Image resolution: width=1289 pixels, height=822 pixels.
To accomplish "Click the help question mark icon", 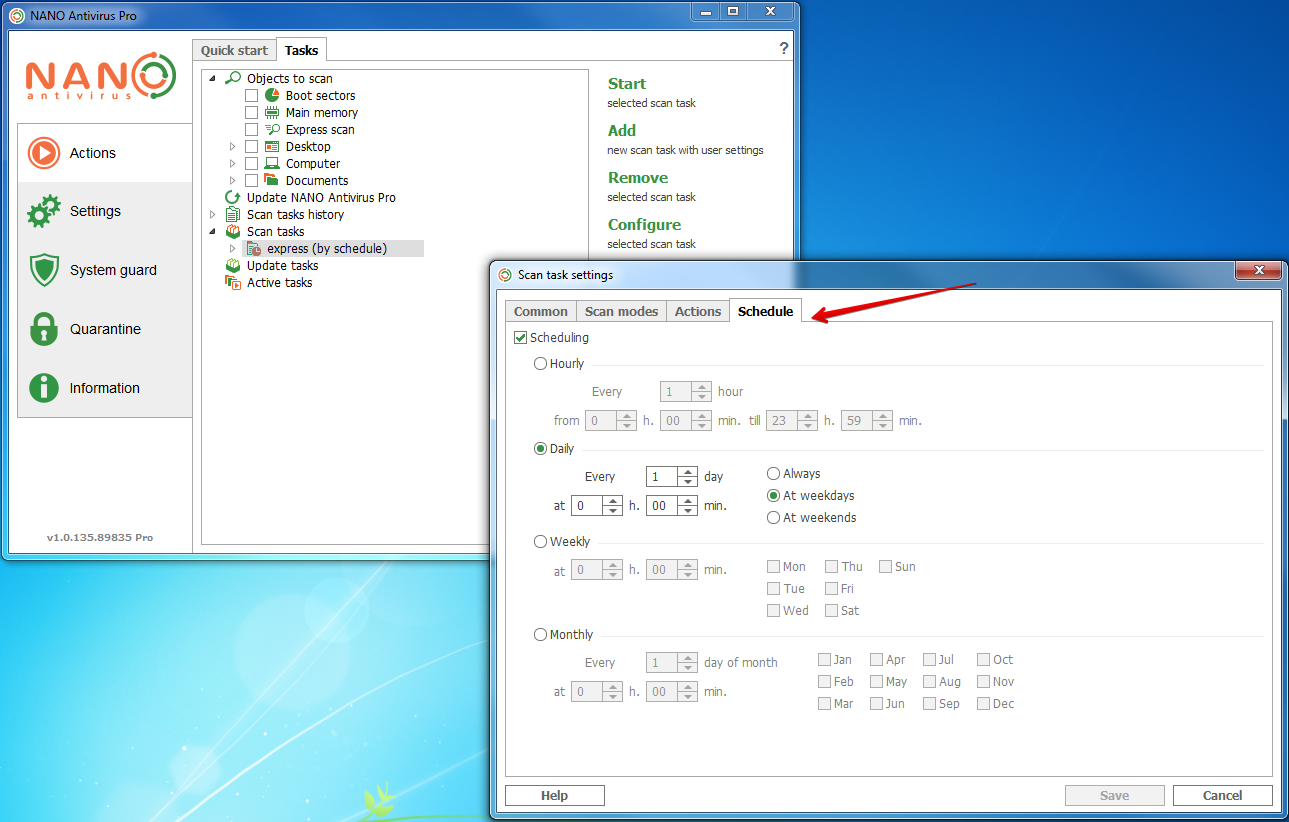I will tap(783, 49).
